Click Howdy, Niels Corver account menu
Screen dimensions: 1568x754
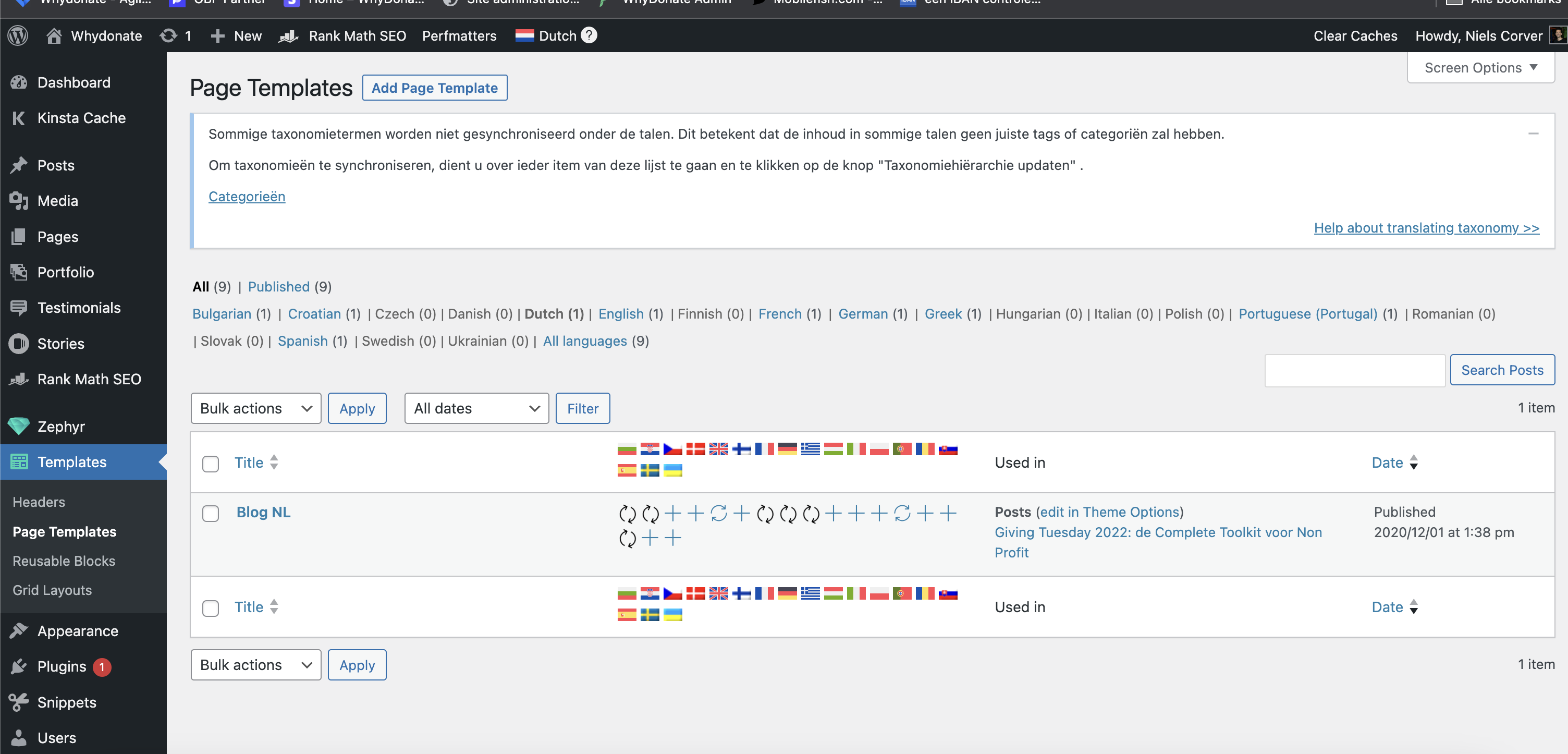click(x=1478, y=35)
